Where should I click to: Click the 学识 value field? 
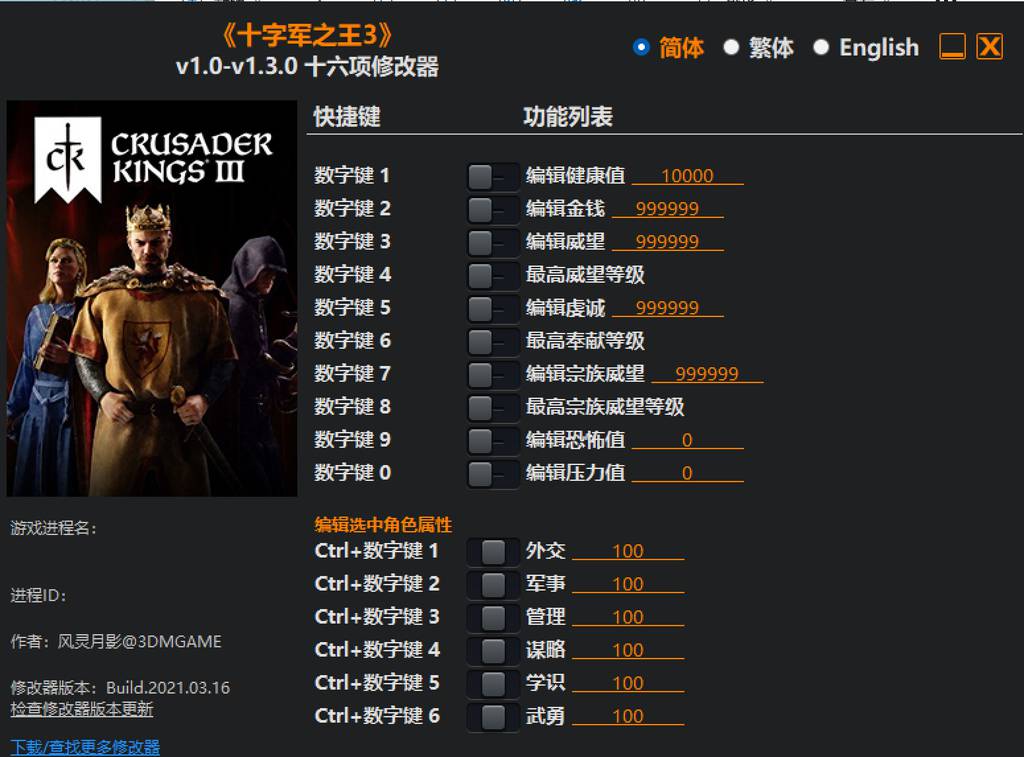[x=628, y=683]
